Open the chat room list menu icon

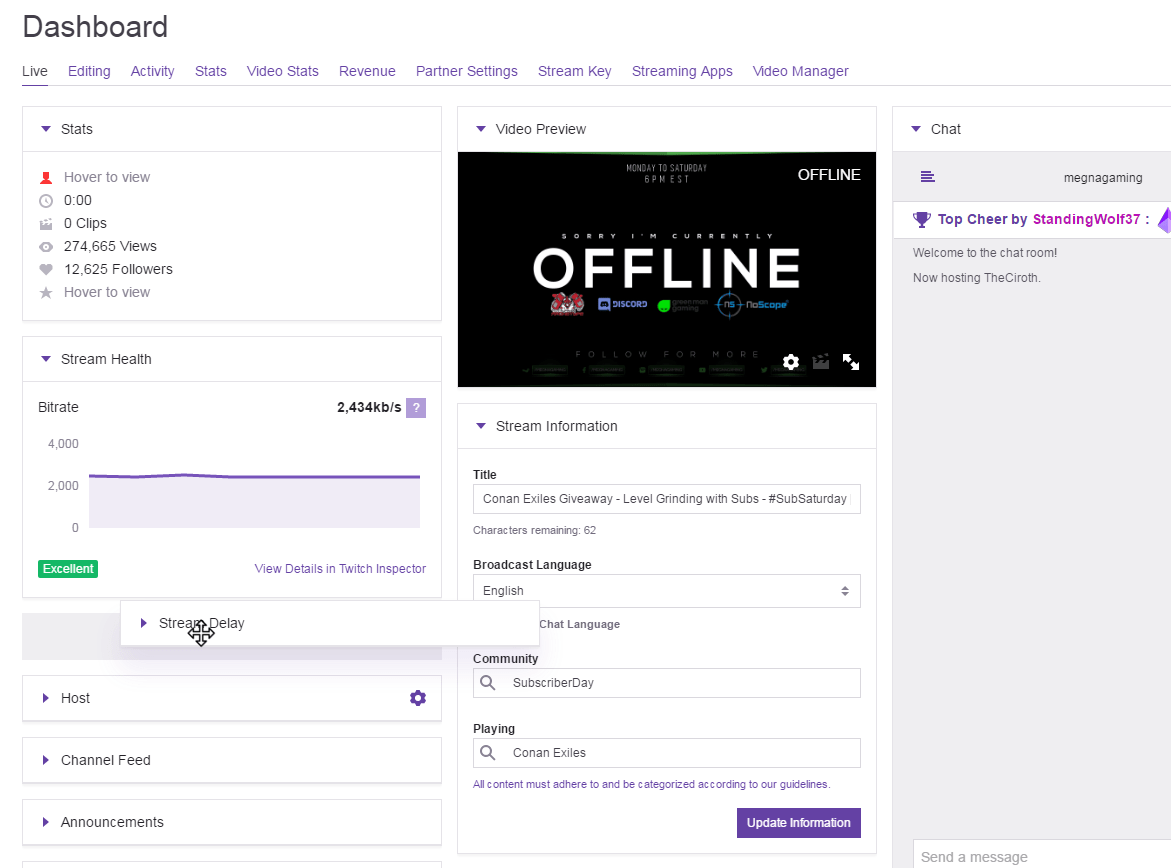(927, 176)
